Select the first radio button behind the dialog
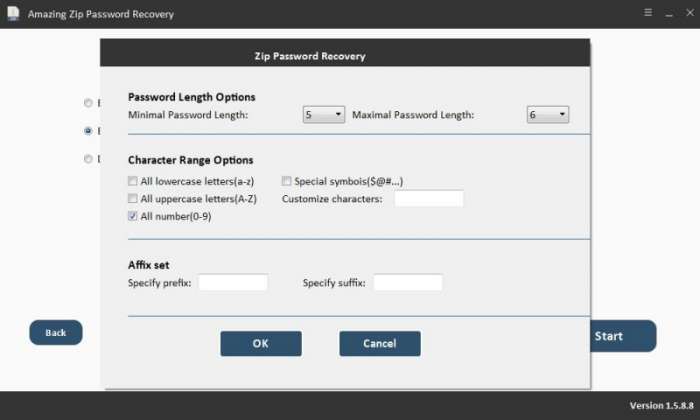 click(x=88, y=103)
